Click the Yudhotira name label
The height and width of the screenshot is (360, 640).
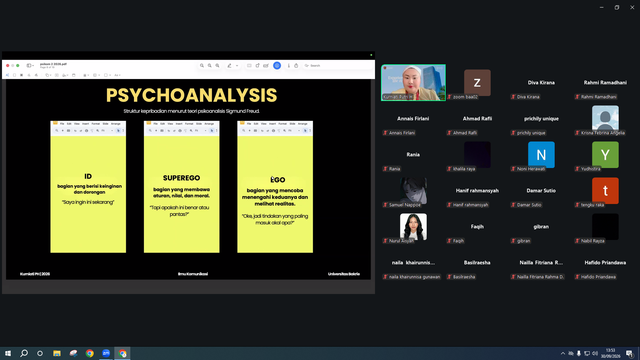click(591, 169)
